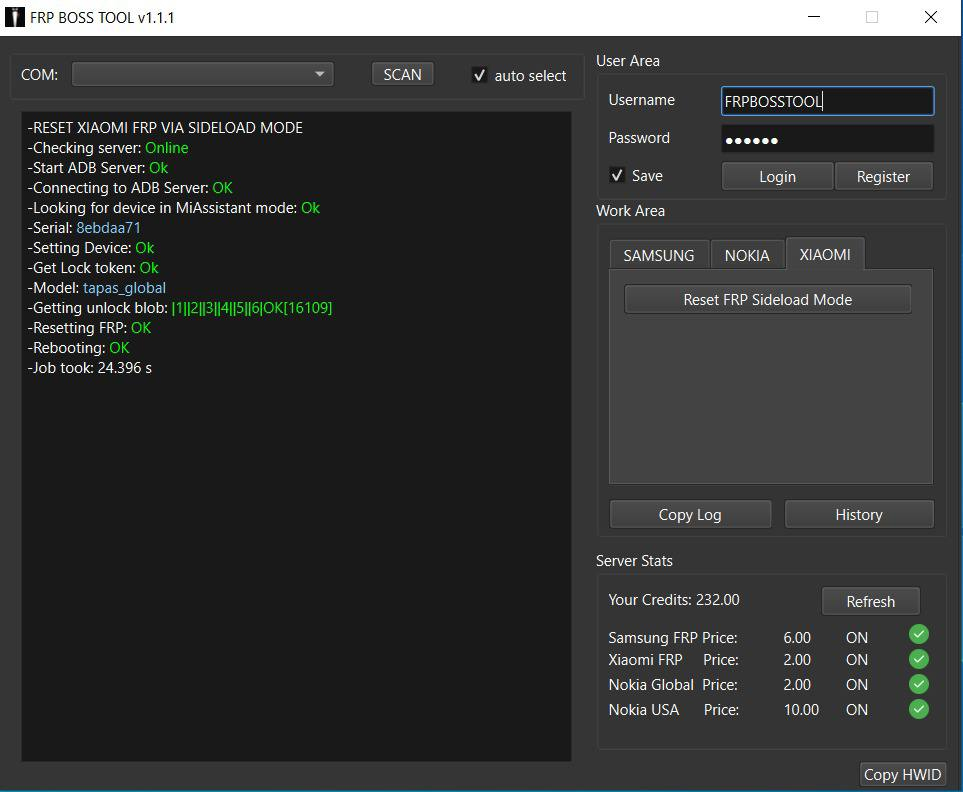
Task: Click the Nokia USA green status checkmark
Action: [918, 709]
